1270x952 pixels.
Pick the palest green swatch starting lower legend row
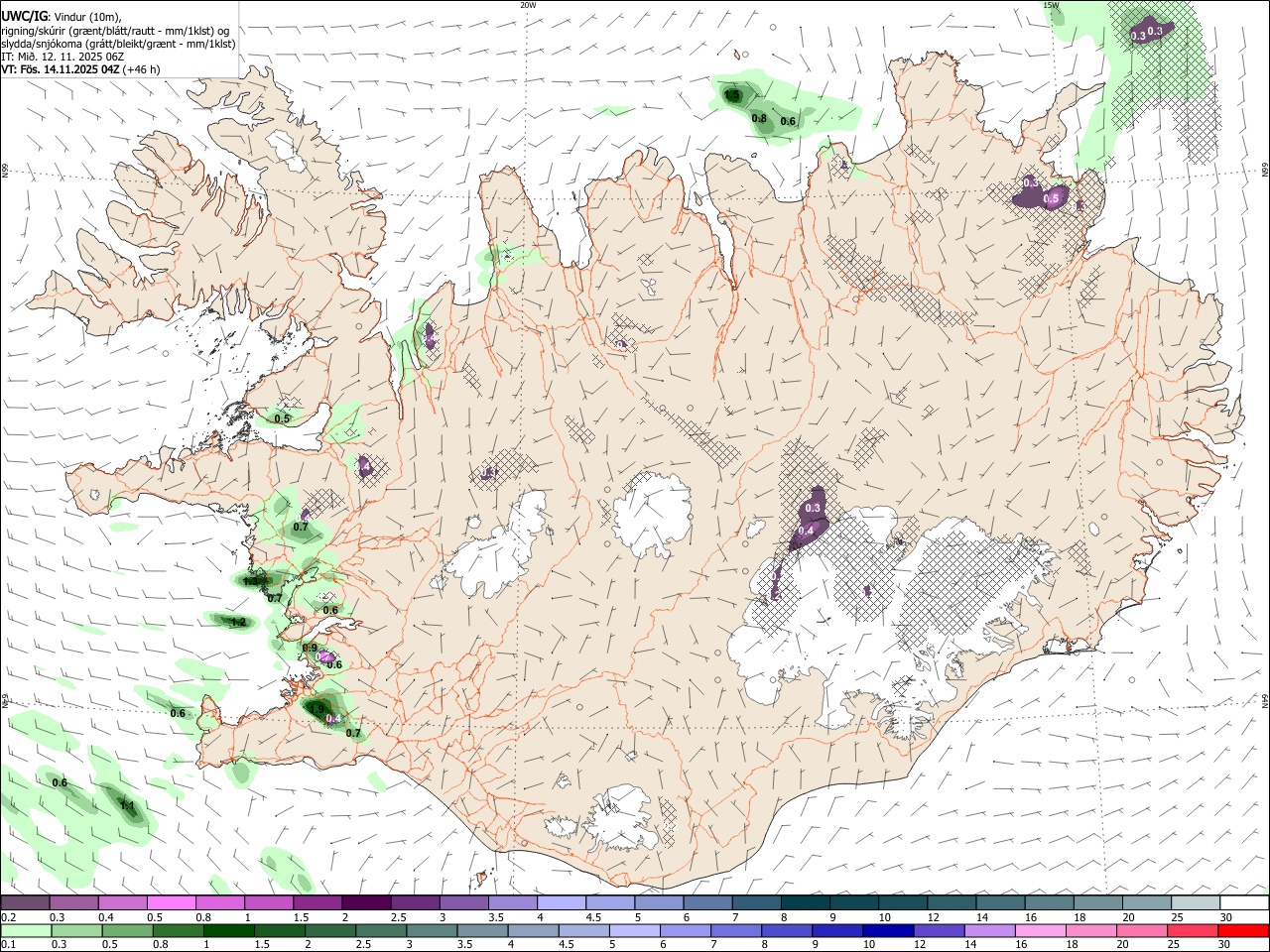pyautogui.click(x=26, y=930)
